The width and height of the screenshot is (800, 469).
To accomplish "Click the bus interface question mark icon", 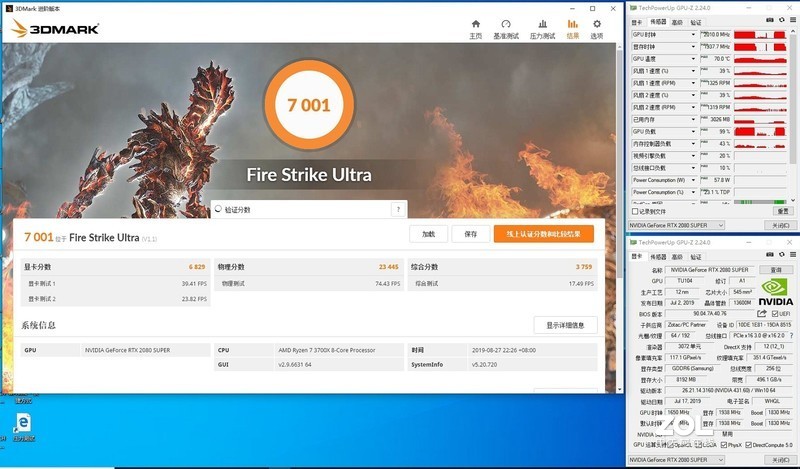I will click(791, 336).
